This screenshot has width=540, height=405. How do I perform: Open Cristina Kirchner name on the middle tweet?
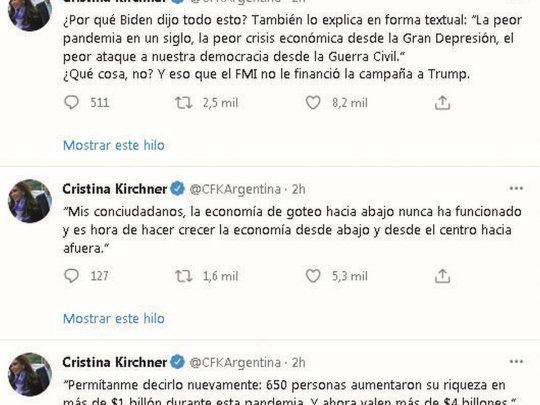115,189
